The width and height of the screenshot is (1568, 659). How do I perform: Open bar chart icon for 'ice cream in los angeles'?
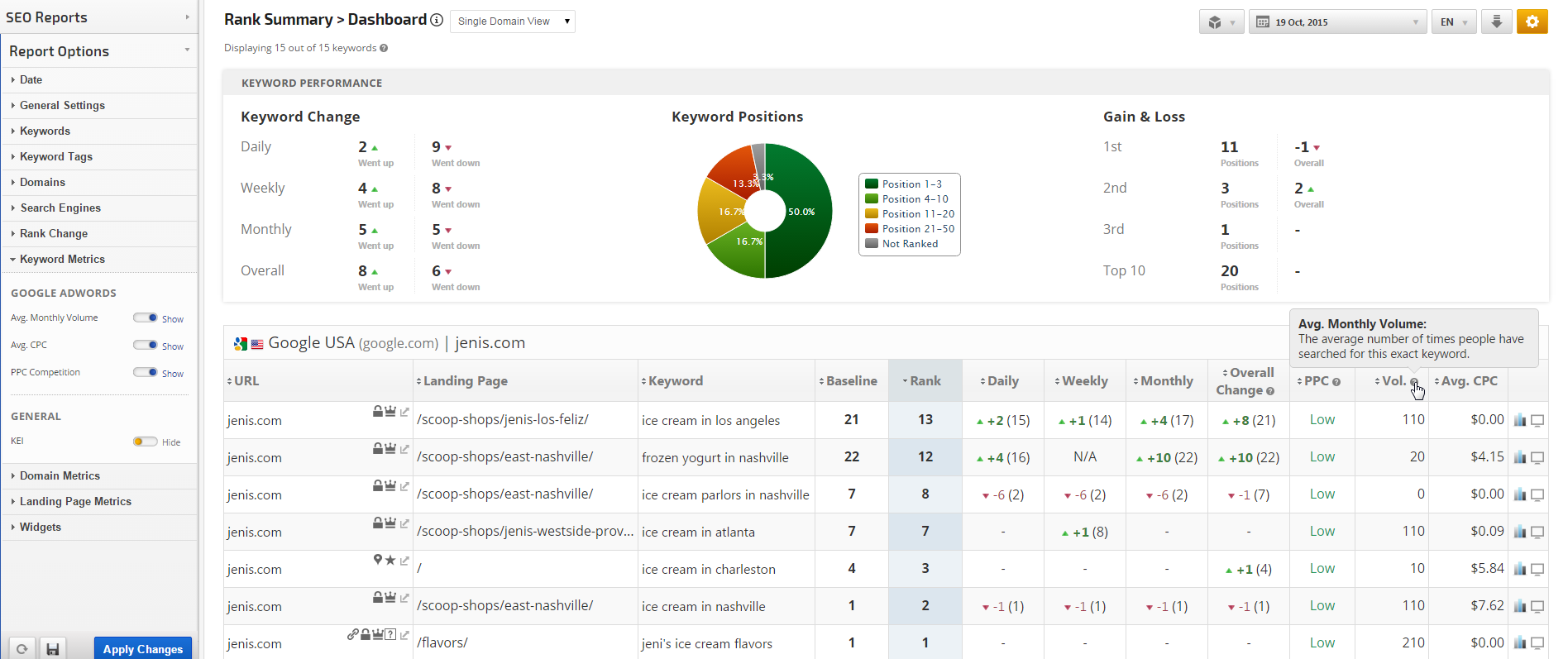pyautogui.click(x=1520, y=420)
